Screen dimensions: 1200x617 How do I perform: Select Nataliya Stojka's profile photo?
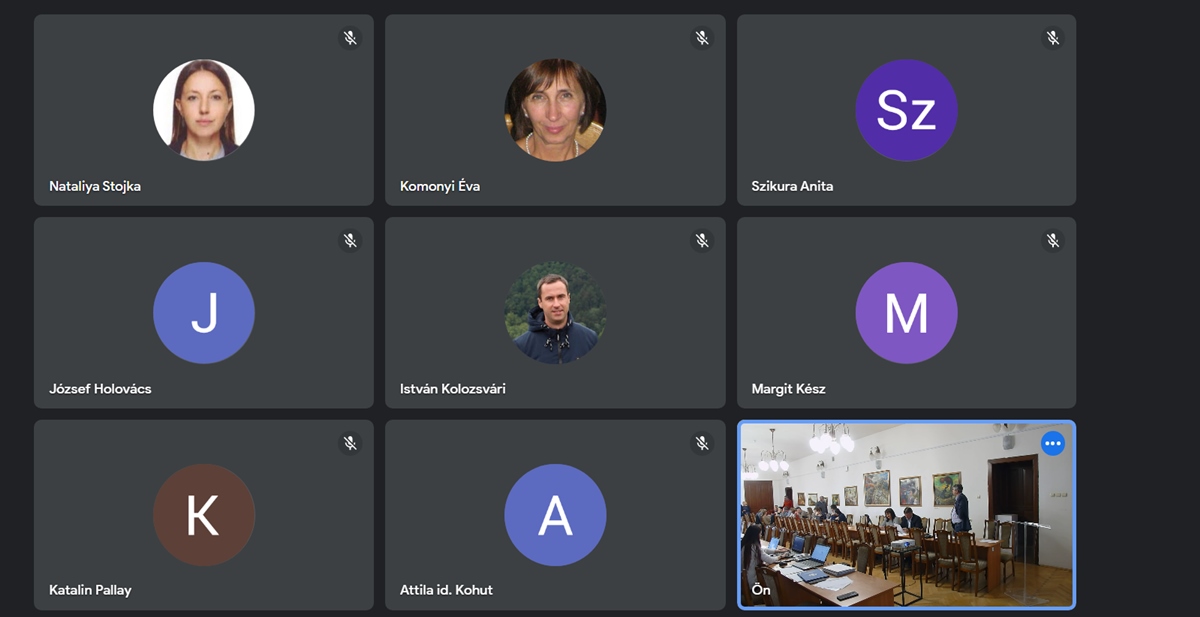click(204, 110)
